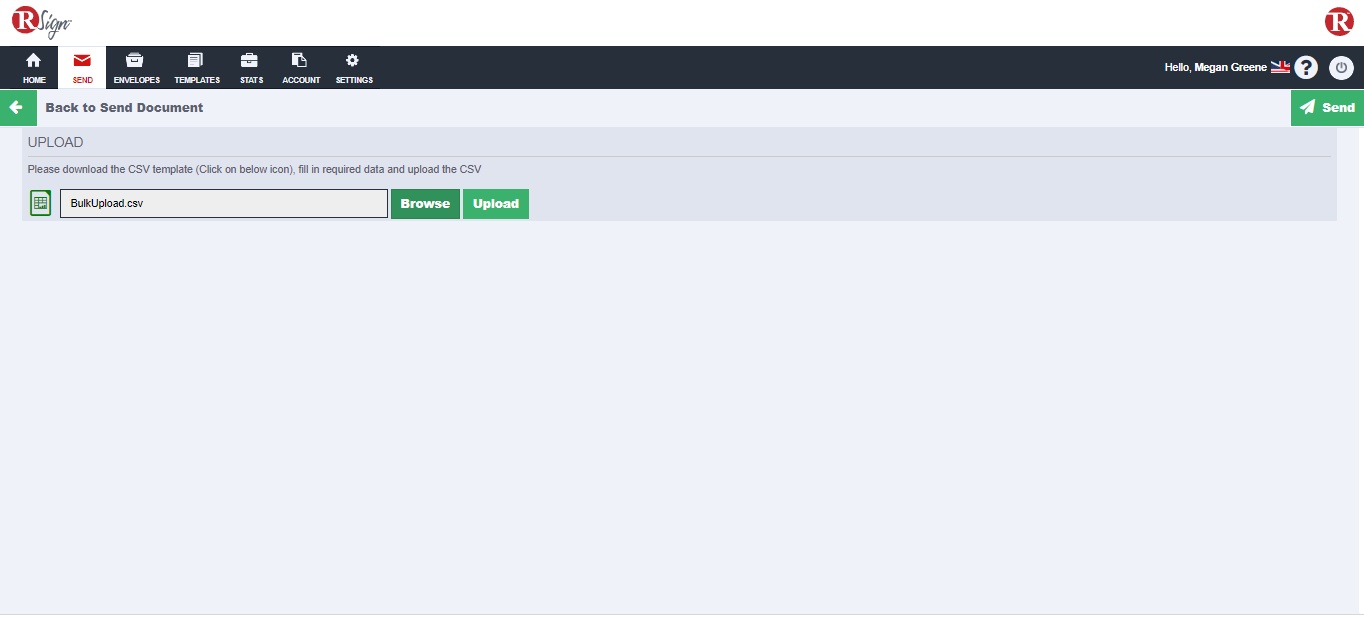1364x632 pixels.
Task: Go to the Home navigation item
Action: [34, 67]
